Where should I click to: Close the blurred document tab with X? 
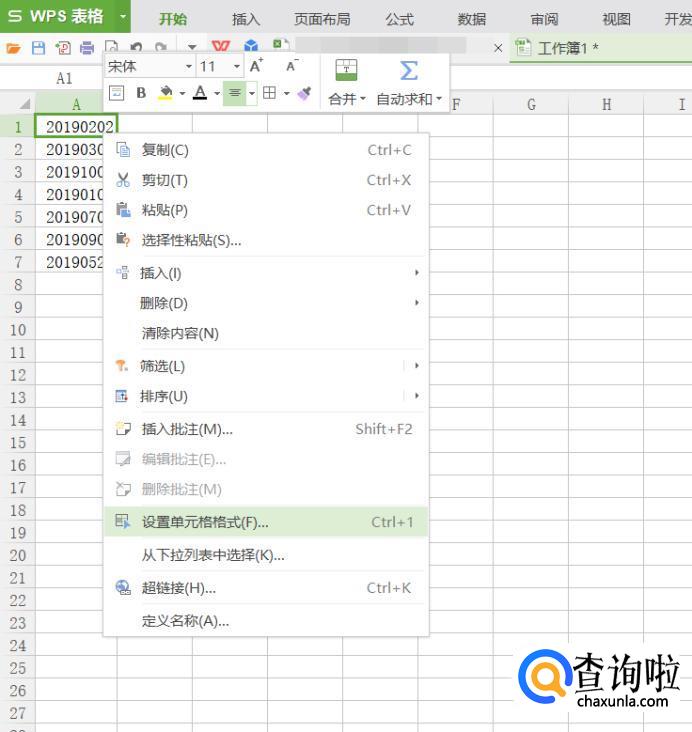498,48
